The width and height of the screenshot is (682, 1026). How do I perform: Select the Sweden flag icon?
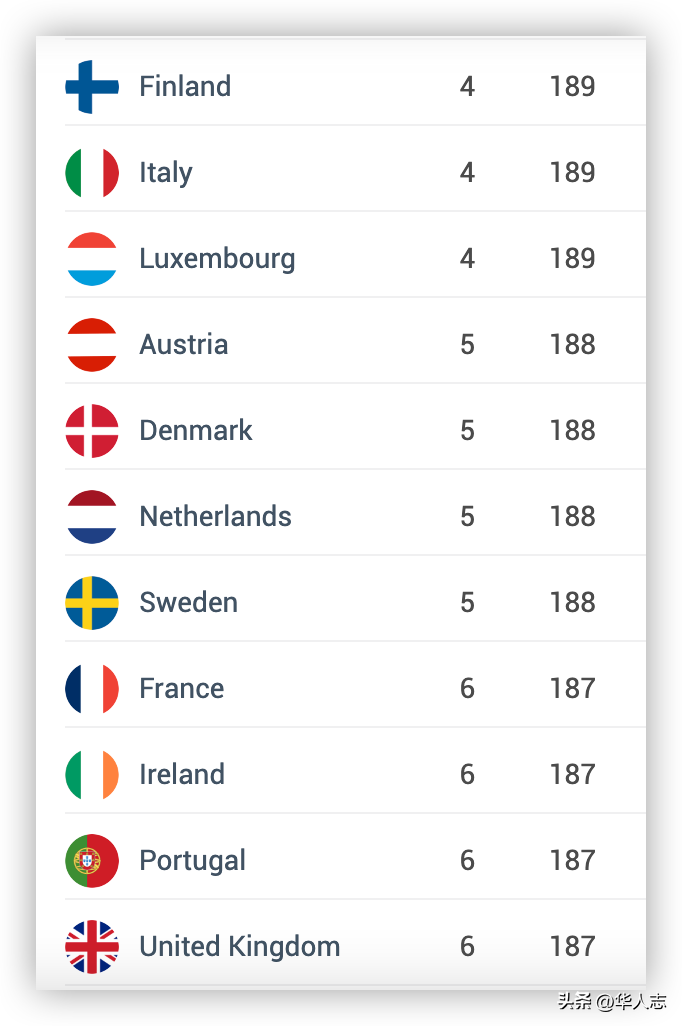(x=92, y=603)
